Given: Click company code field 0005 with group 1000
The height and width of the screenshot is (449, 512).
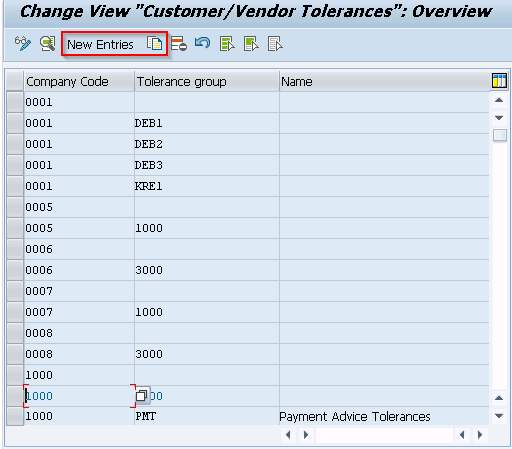Looking at the screenshot, I should [x=79, y=228].
